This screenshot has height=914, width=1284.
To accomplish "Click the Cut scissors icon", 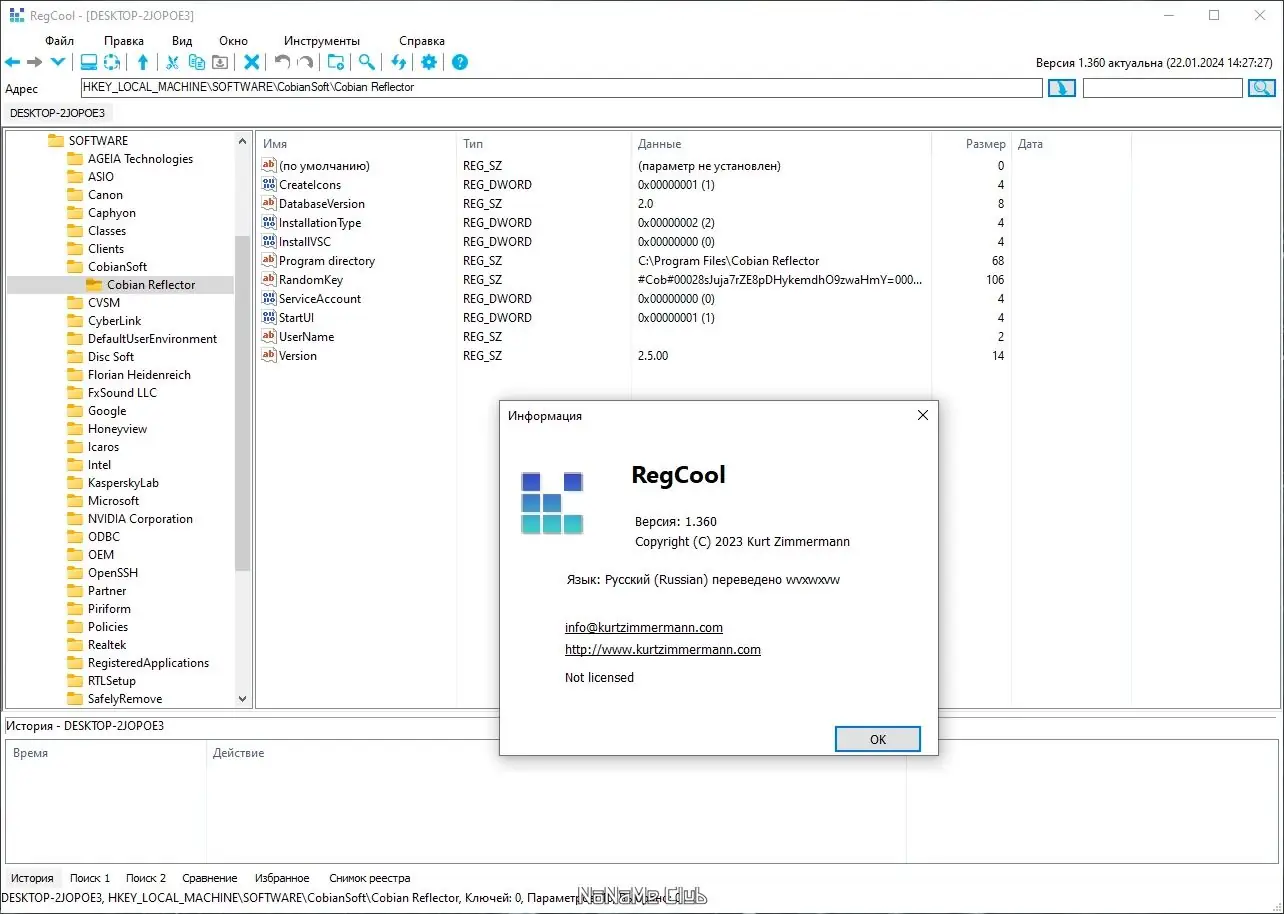I will coord(173,62).
